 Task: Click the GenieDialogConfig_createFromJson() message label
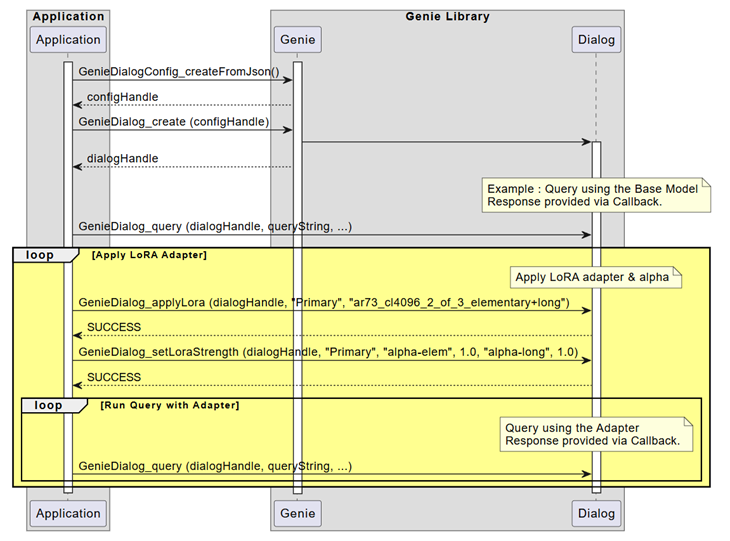(x=178, y=72)
